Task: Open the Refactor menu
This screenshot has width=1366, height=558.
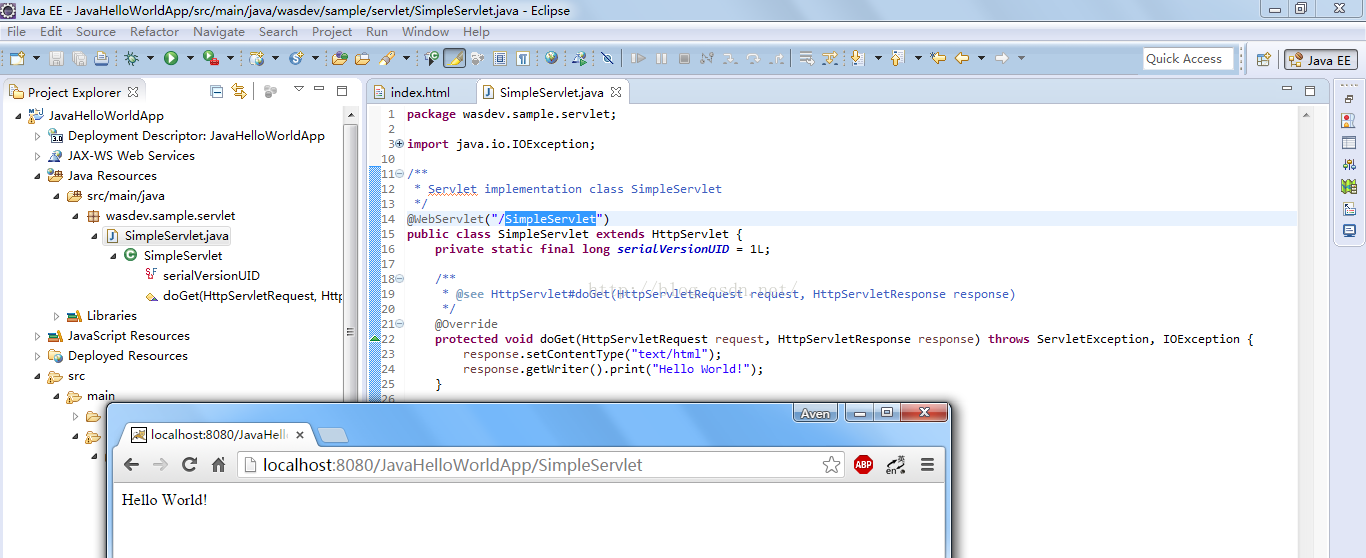Action: coord(154,31)
